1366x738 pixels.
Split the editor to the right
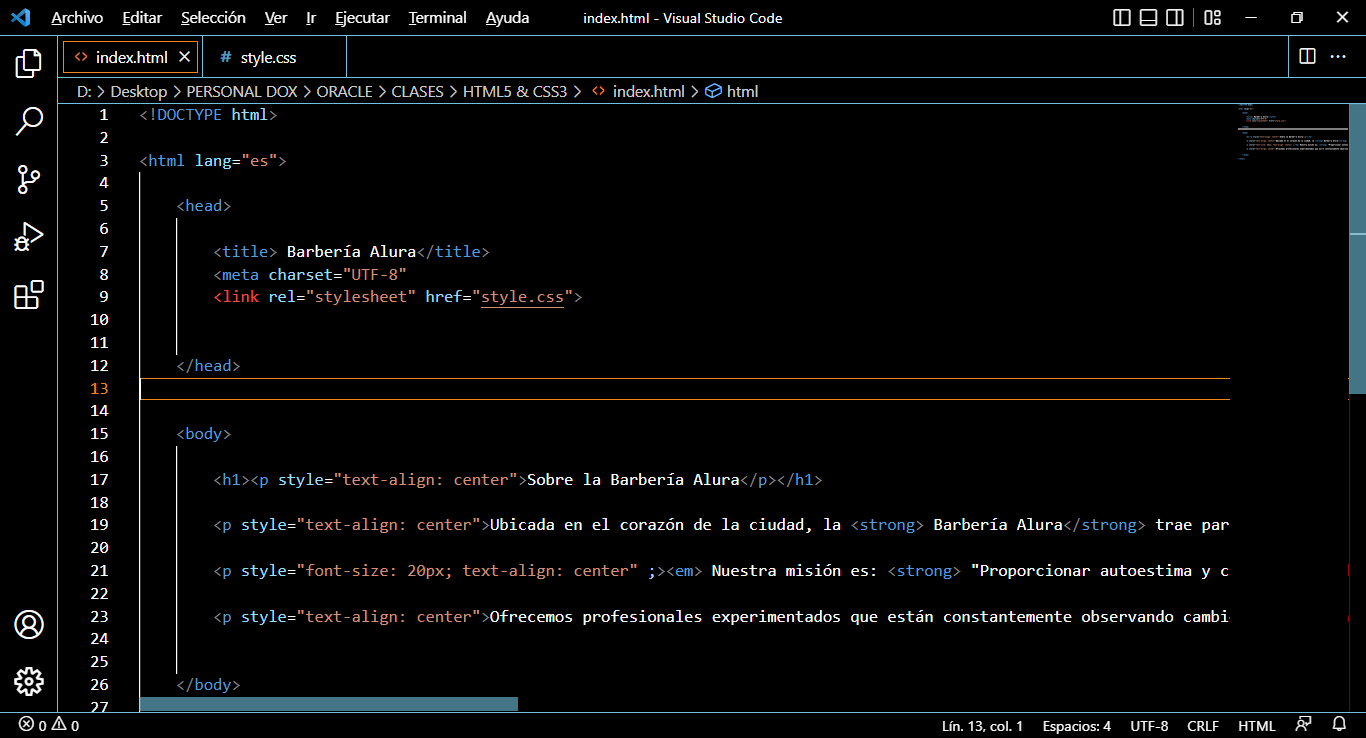coord(1307,57)
